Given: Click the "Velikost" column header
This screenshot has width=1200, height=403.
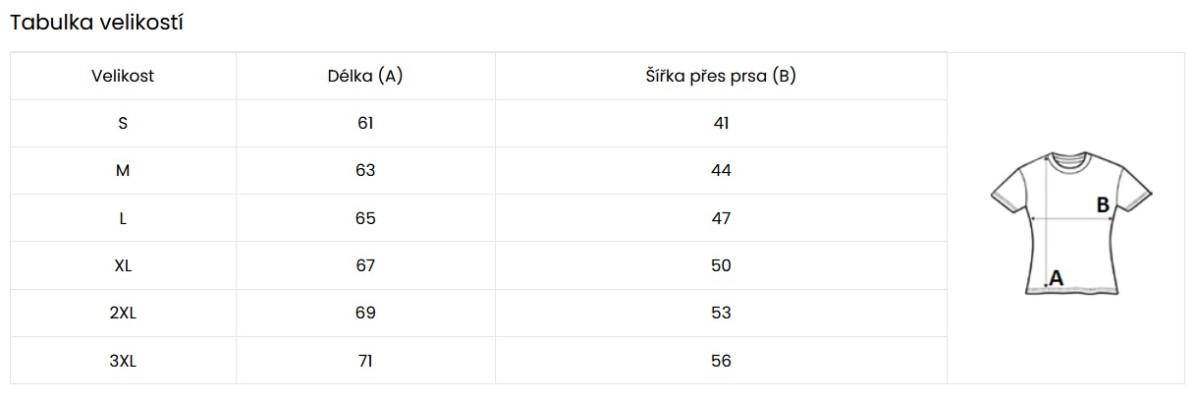Looking at the screenshot, I should (x=123, y=76).
